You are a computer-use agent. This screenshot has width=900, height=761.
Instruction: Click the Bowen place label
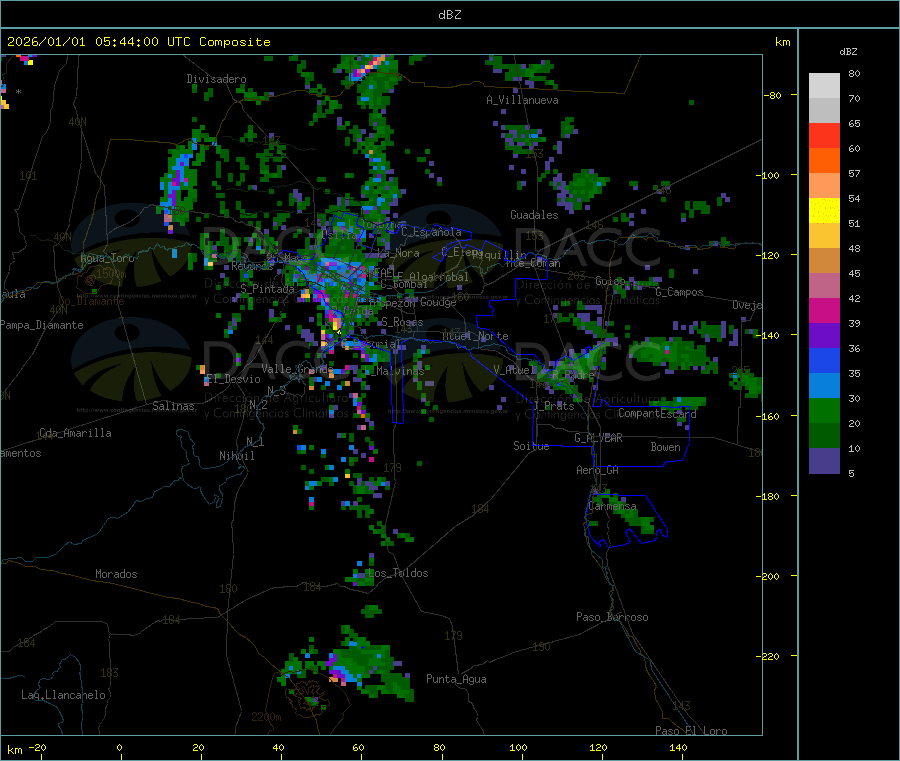point(665,447)
